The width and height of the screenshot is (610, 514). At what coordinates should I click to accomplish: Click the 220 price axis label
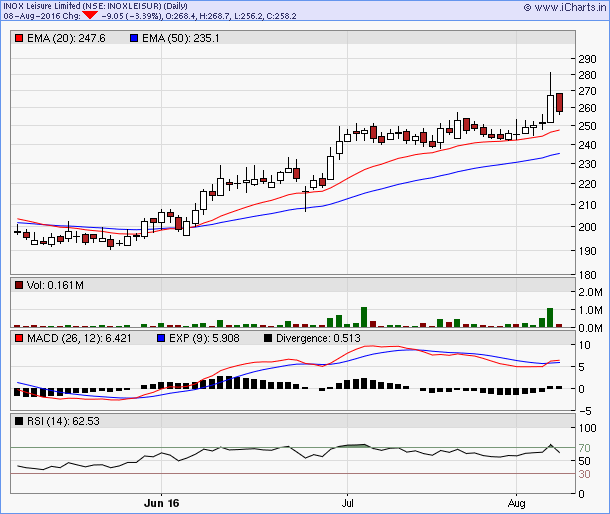click(587, 184)
